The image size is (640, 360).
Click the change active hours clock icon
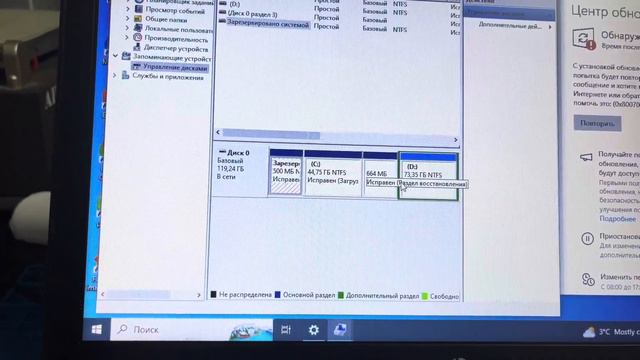click(588, 279)
